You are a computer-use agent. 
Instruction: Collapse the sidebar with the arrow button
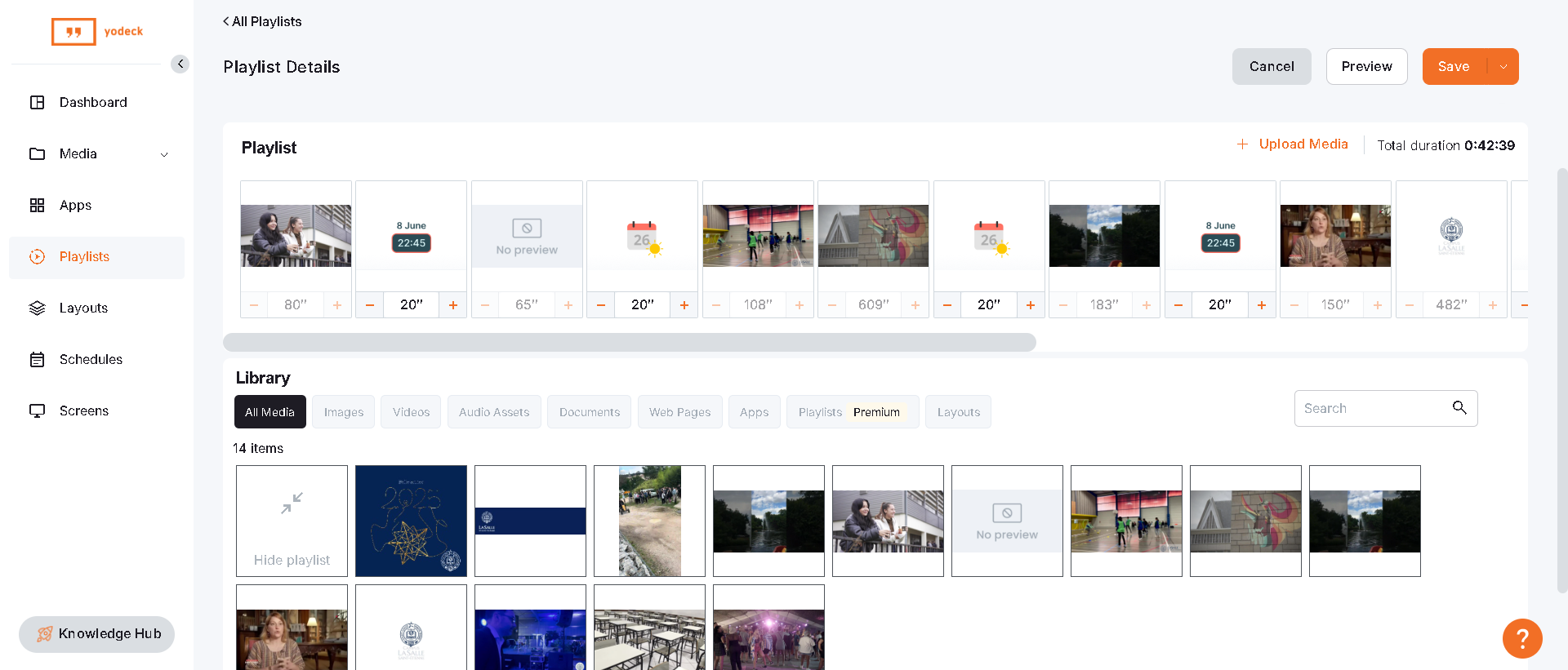(x=180, y=64)
